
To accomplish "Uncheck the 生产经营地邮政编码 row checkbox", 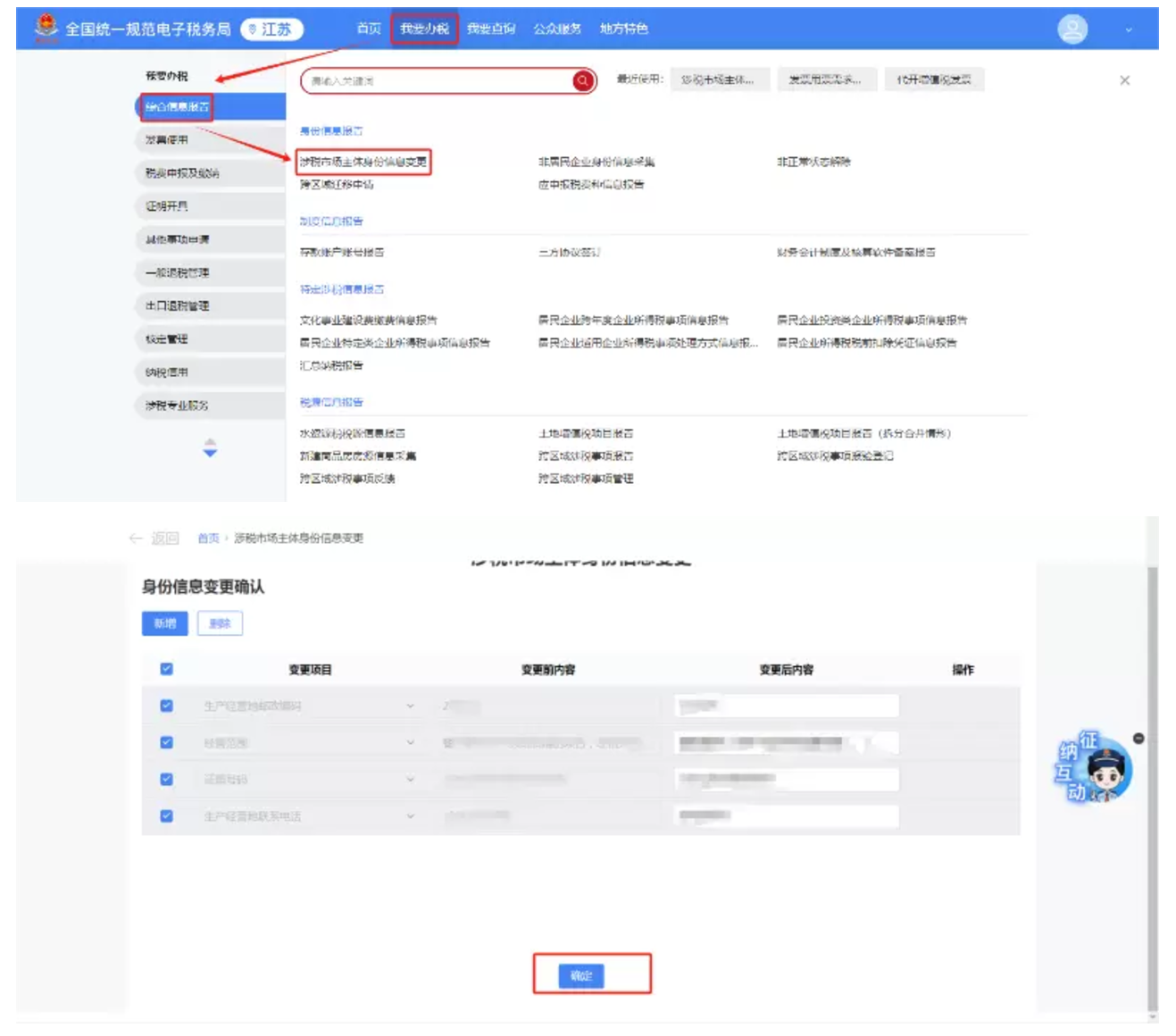I will pos(167,706).
